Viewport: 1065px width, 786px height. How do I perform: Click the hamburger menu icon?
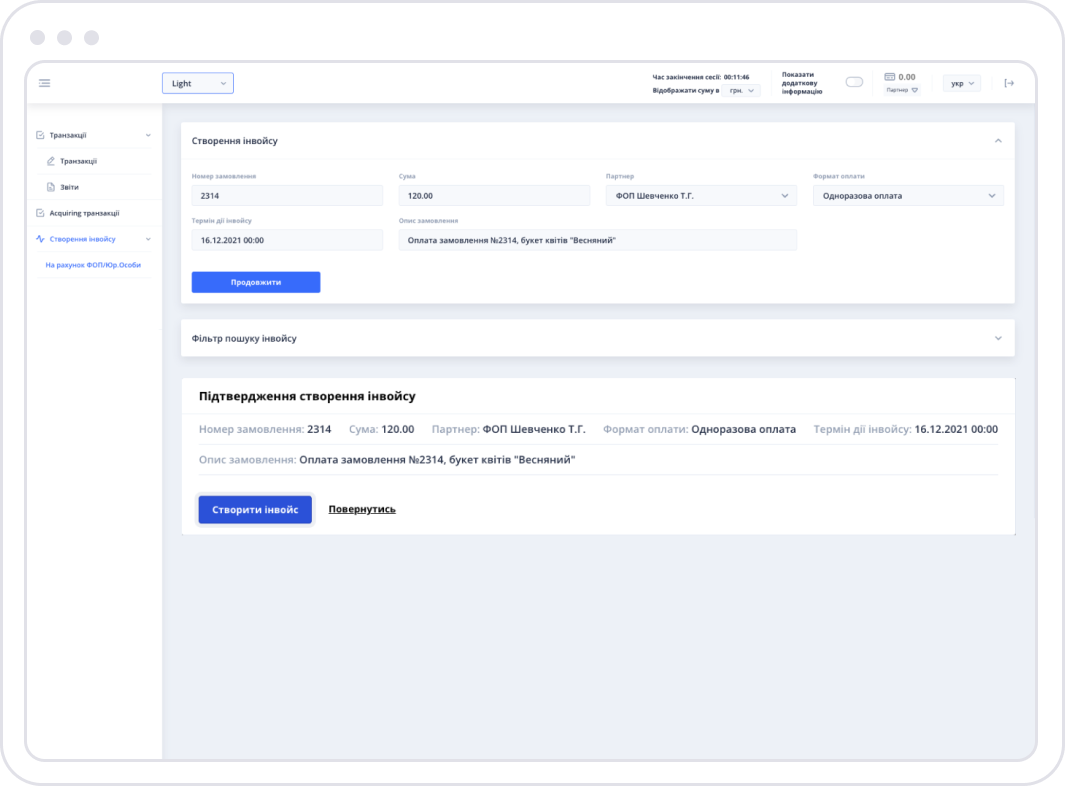tap(44, 83)
